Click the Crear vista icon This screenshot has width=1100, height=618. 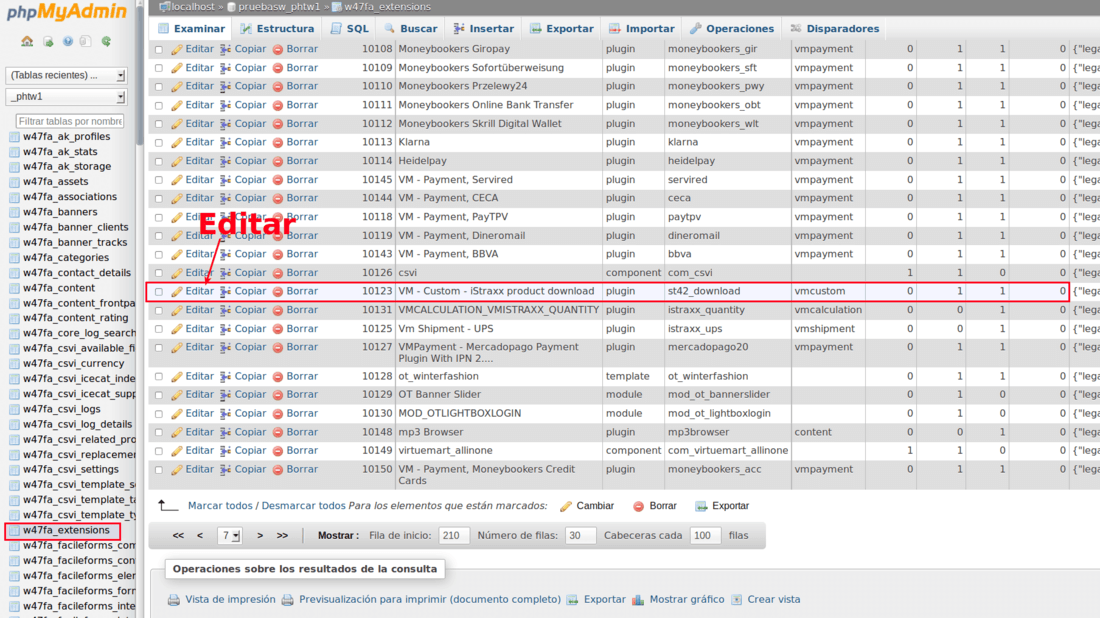(x=736, y=600)
